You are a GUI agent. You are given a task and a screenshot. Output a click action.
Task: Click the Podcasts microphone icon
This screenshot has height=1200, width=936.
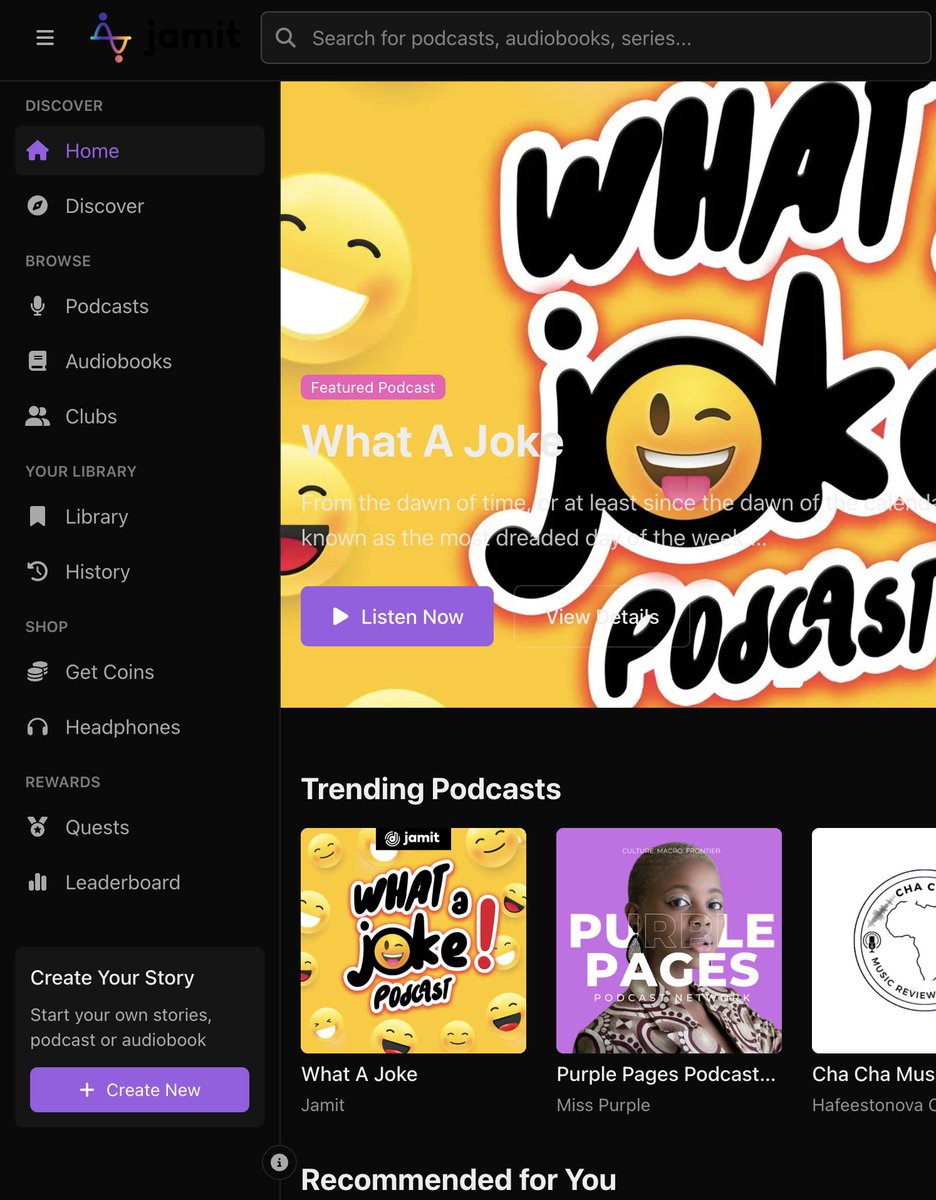point(38,306)
